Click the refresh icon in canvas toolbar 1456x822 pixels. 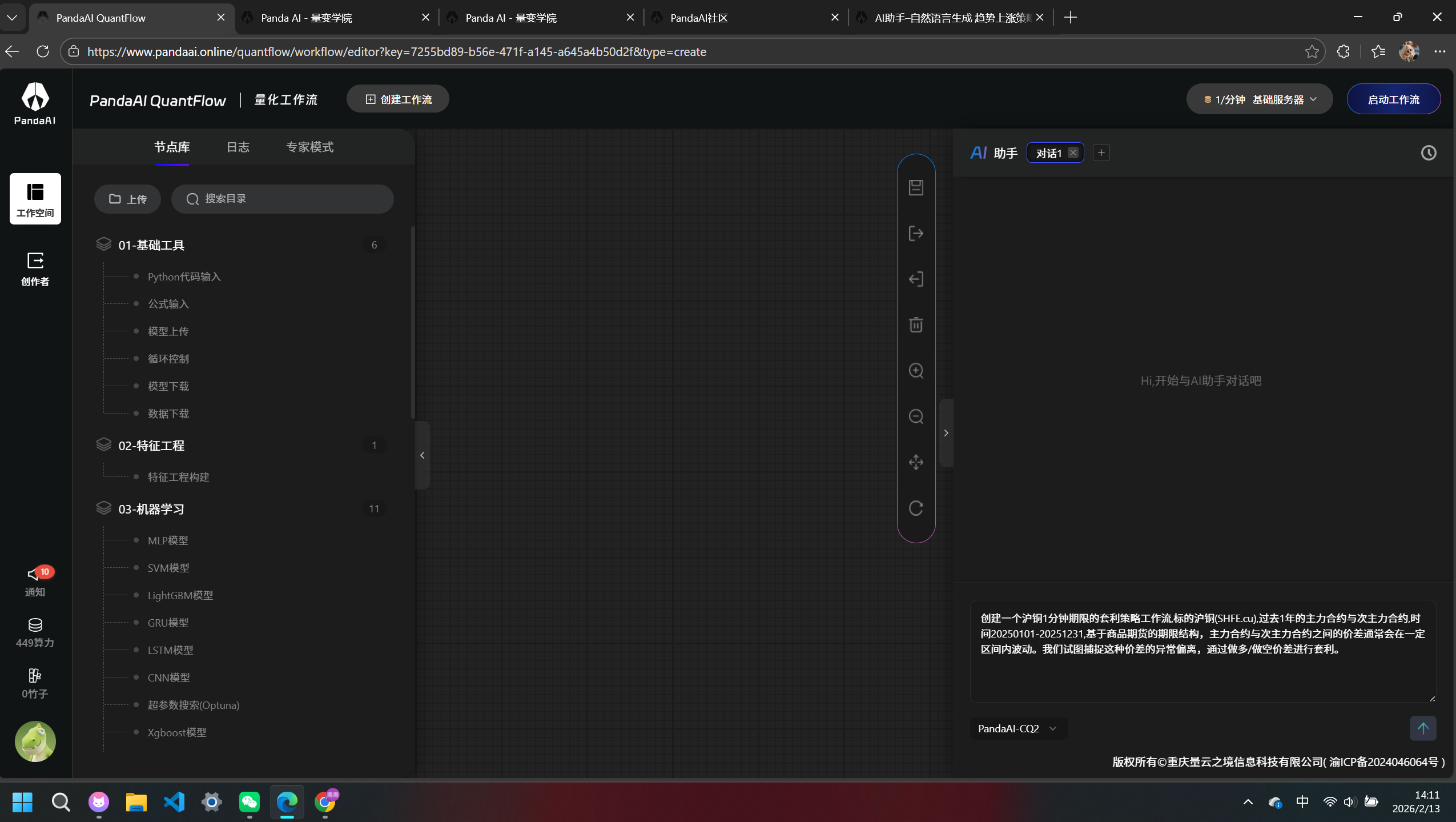916,508
